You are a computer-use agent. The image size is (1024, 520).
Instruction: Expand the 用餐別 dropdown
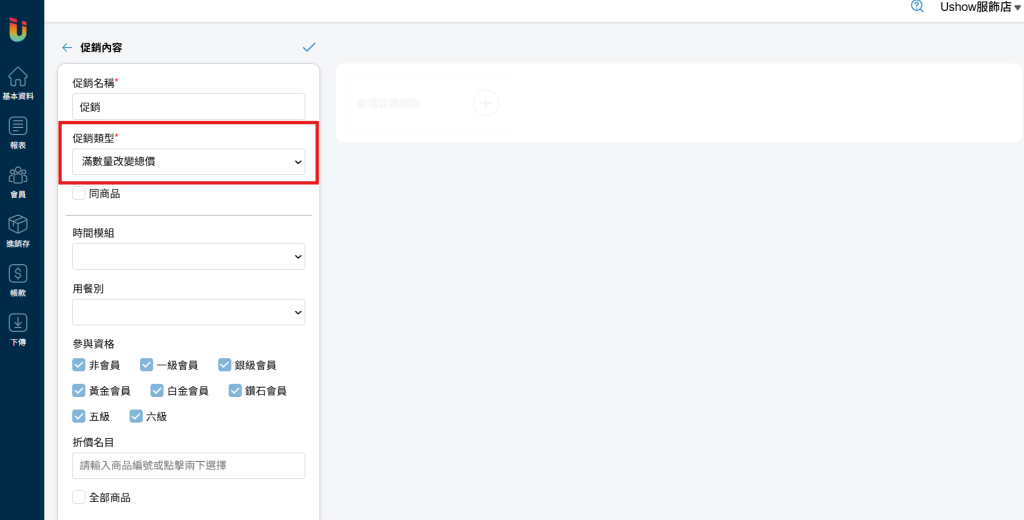click(189, 312)
